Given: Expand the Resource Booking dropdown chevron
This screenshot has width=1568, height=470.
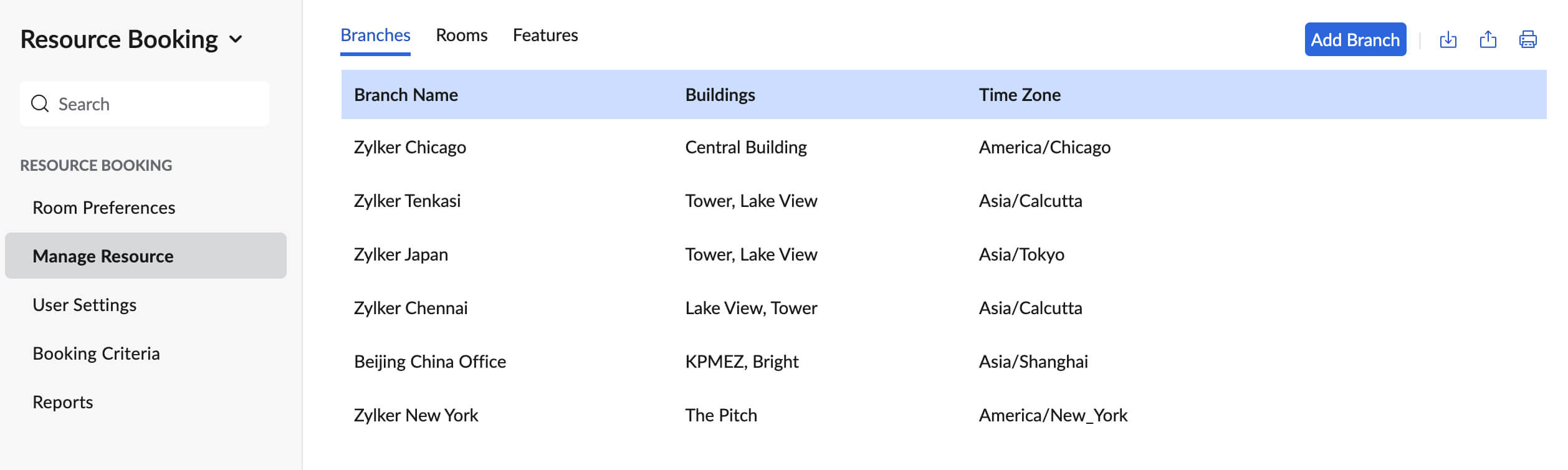Looking at the screenshot, I should point(236,40).
